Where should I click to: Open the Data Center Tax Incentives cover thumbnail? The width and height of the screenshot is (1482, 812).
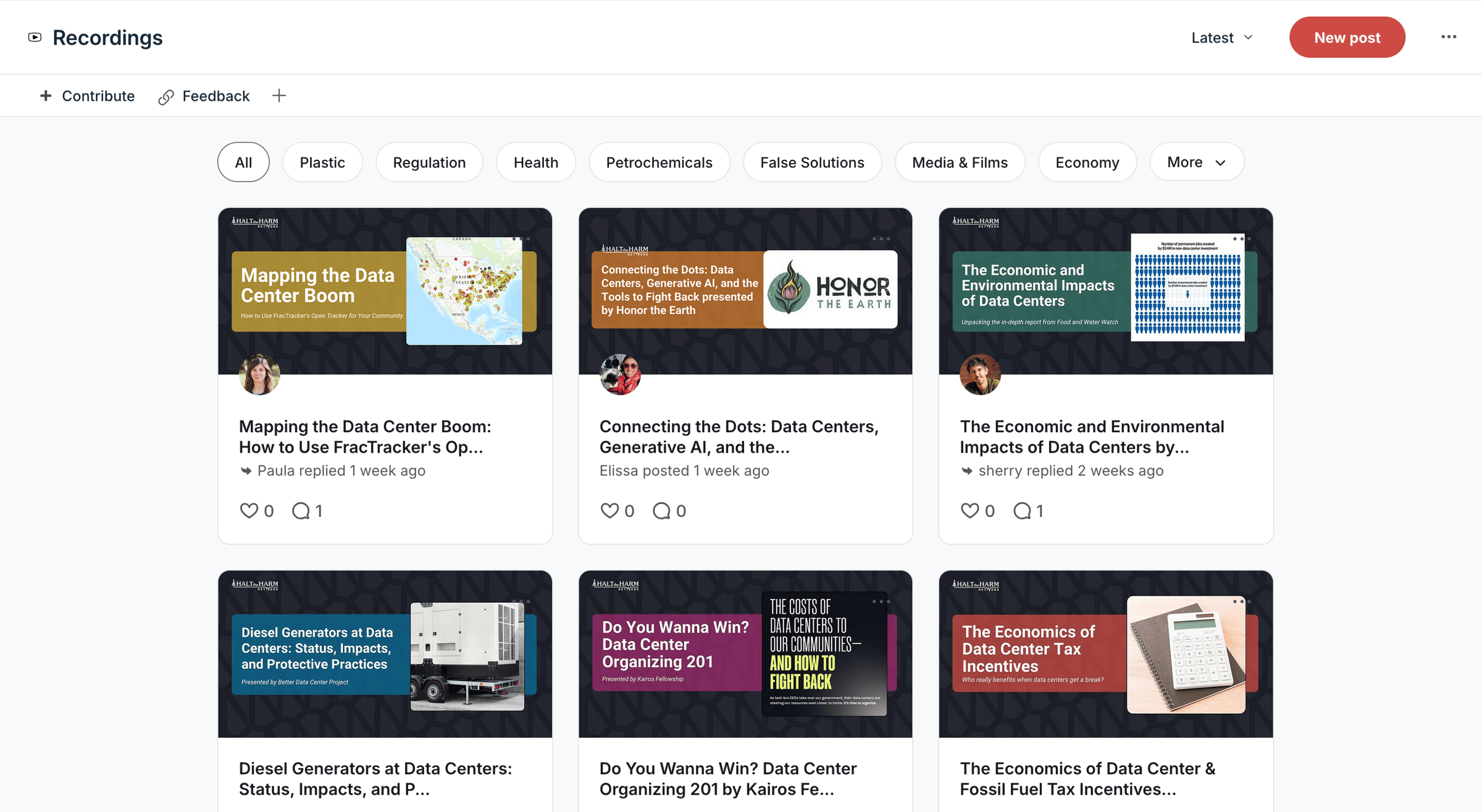click(x=1106, y=654)
